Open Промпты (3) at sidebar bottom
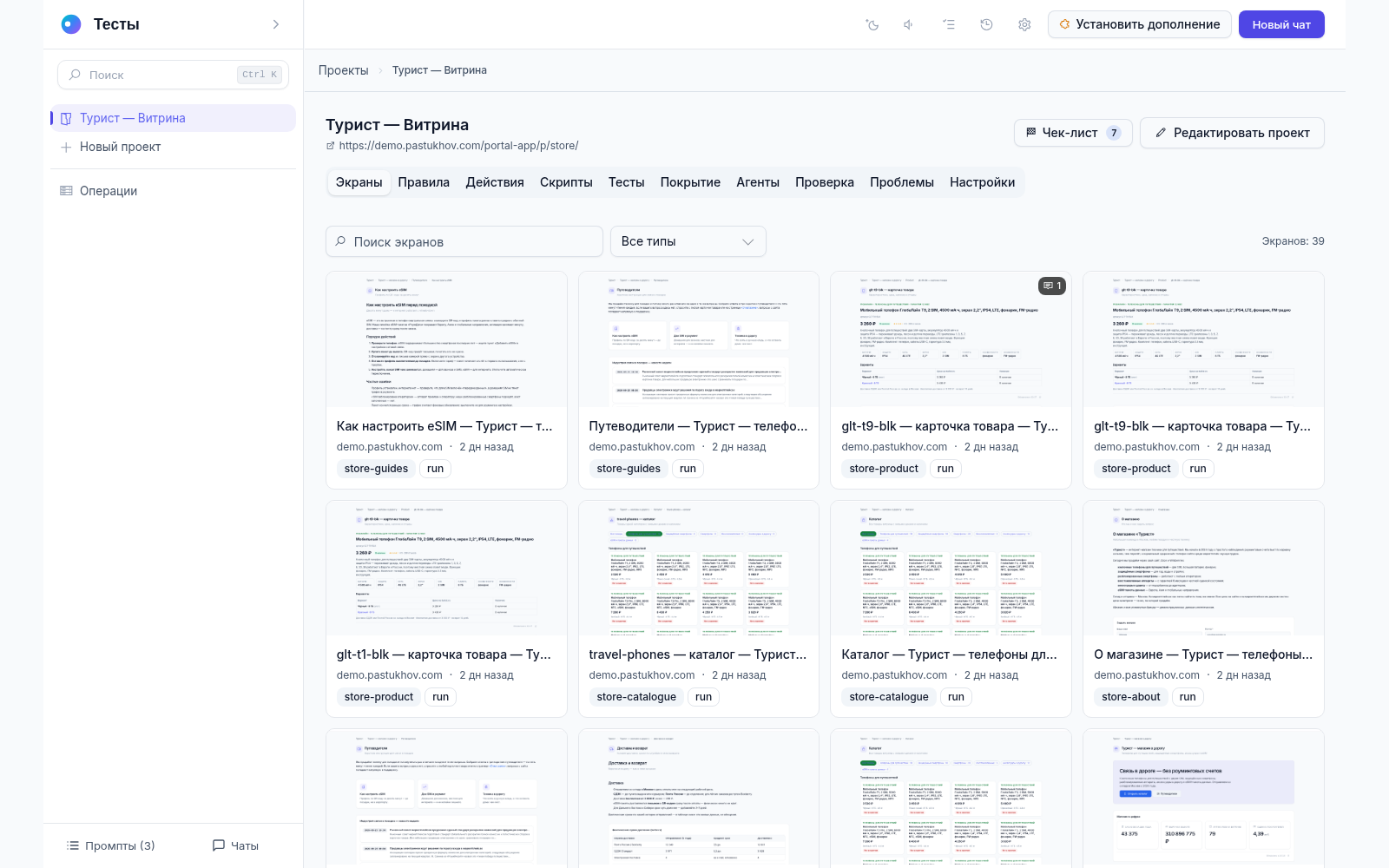 tap(110, 845)
